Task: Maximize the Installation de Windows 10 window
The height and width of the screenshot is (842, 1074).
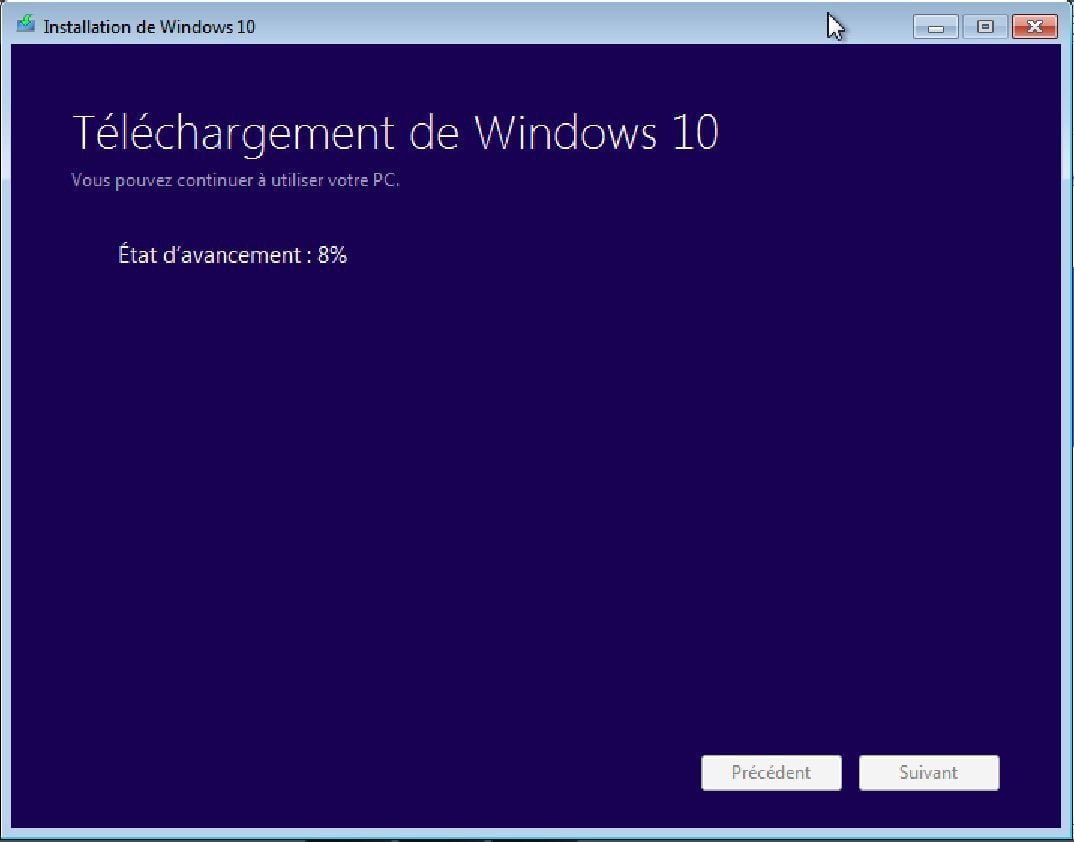Action: point(985,27)
